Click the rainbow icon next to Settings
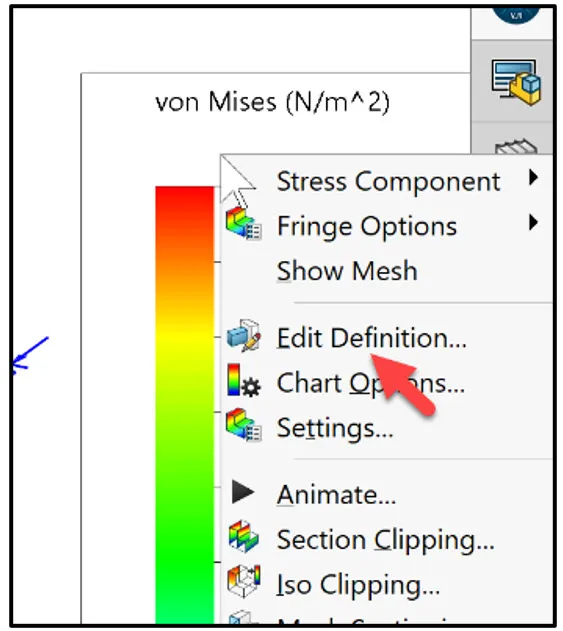 [243, 425]
